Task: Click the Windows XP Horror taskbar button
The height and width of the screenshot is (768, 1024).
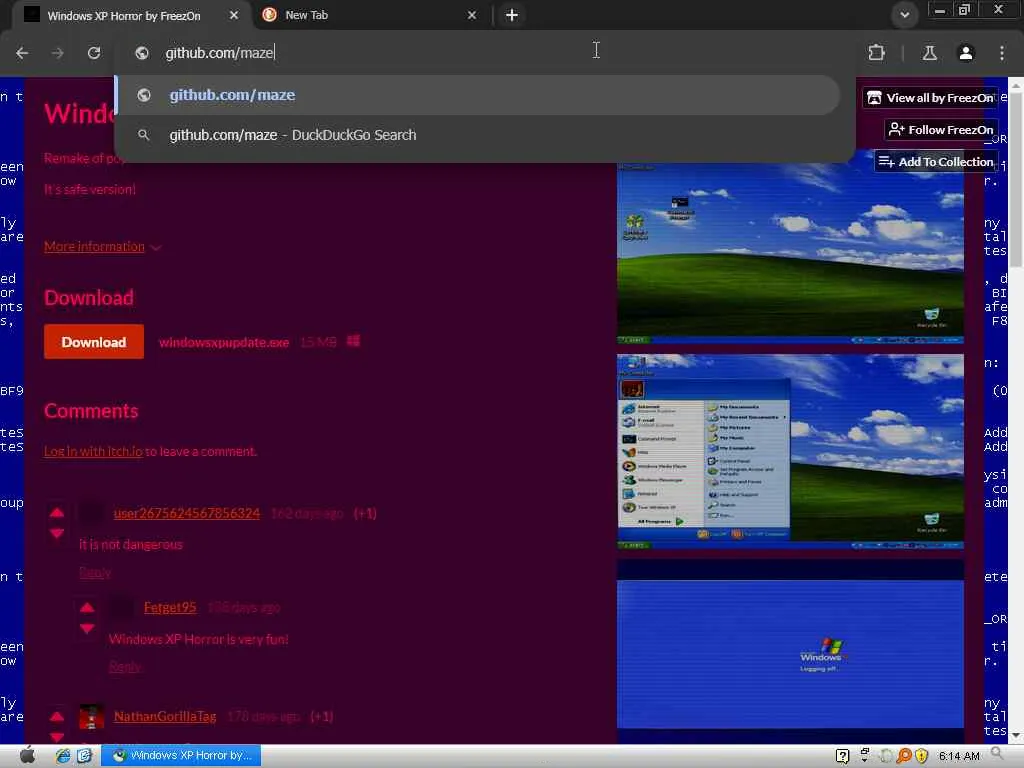Action: point(181,756)
